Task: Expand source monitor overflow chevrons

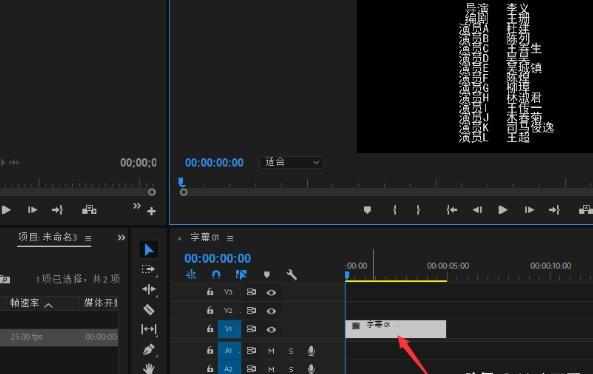Action: (137, 206)
